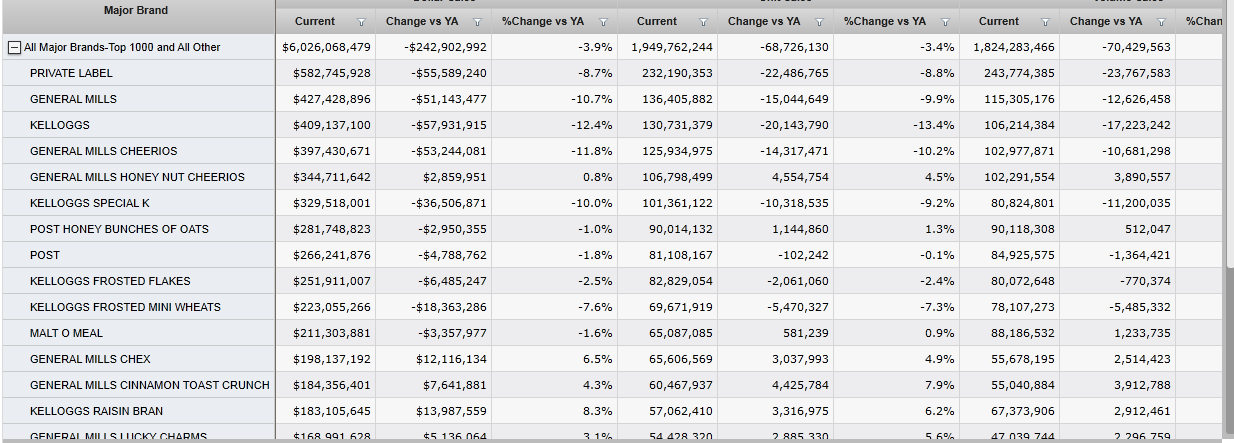The image size is (1234, 443).
Task: Select the KELLOGGS RAISIN BRAN row
Action: 96,411
